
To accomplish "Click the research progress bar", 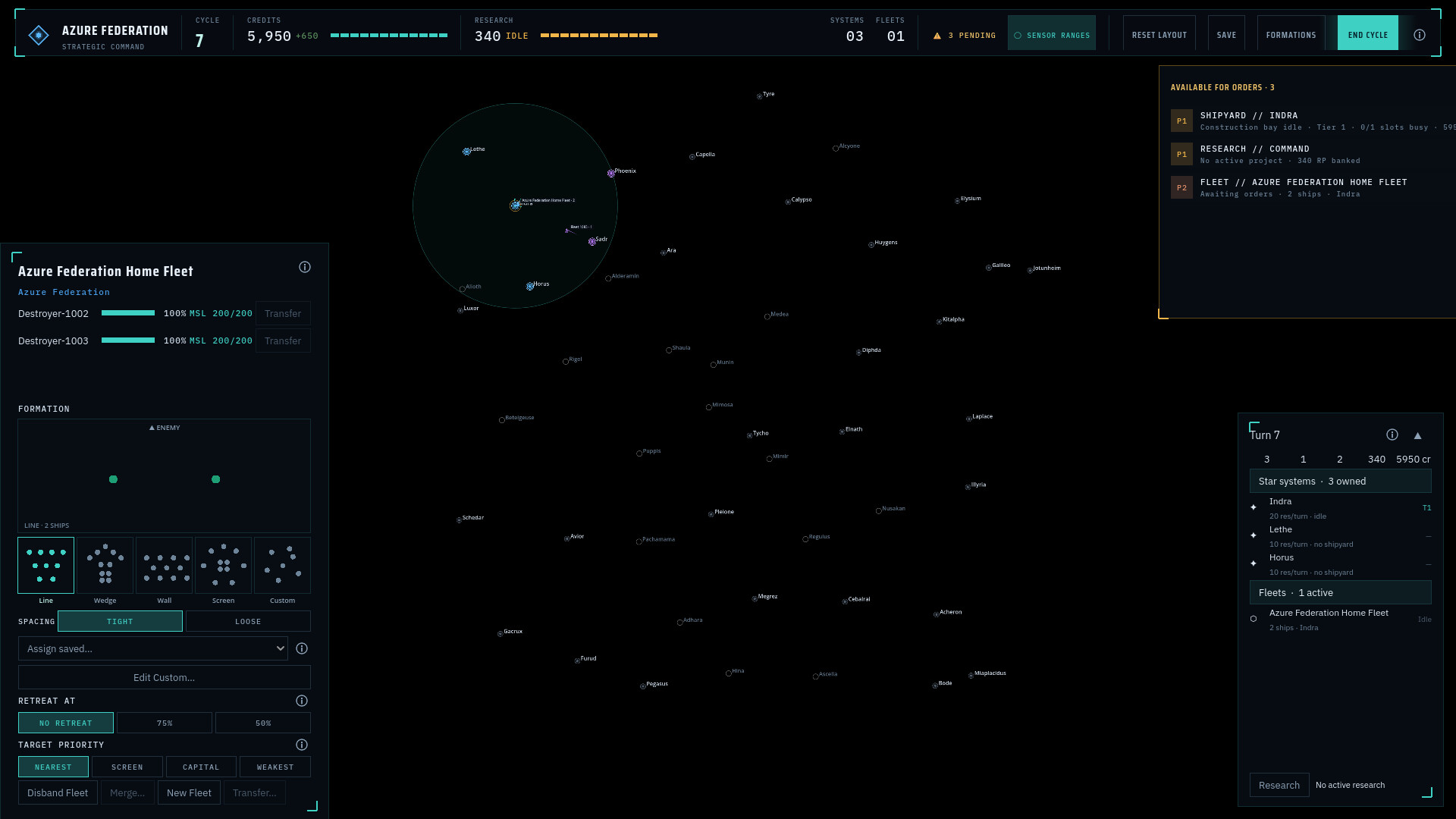I will 599,36.
